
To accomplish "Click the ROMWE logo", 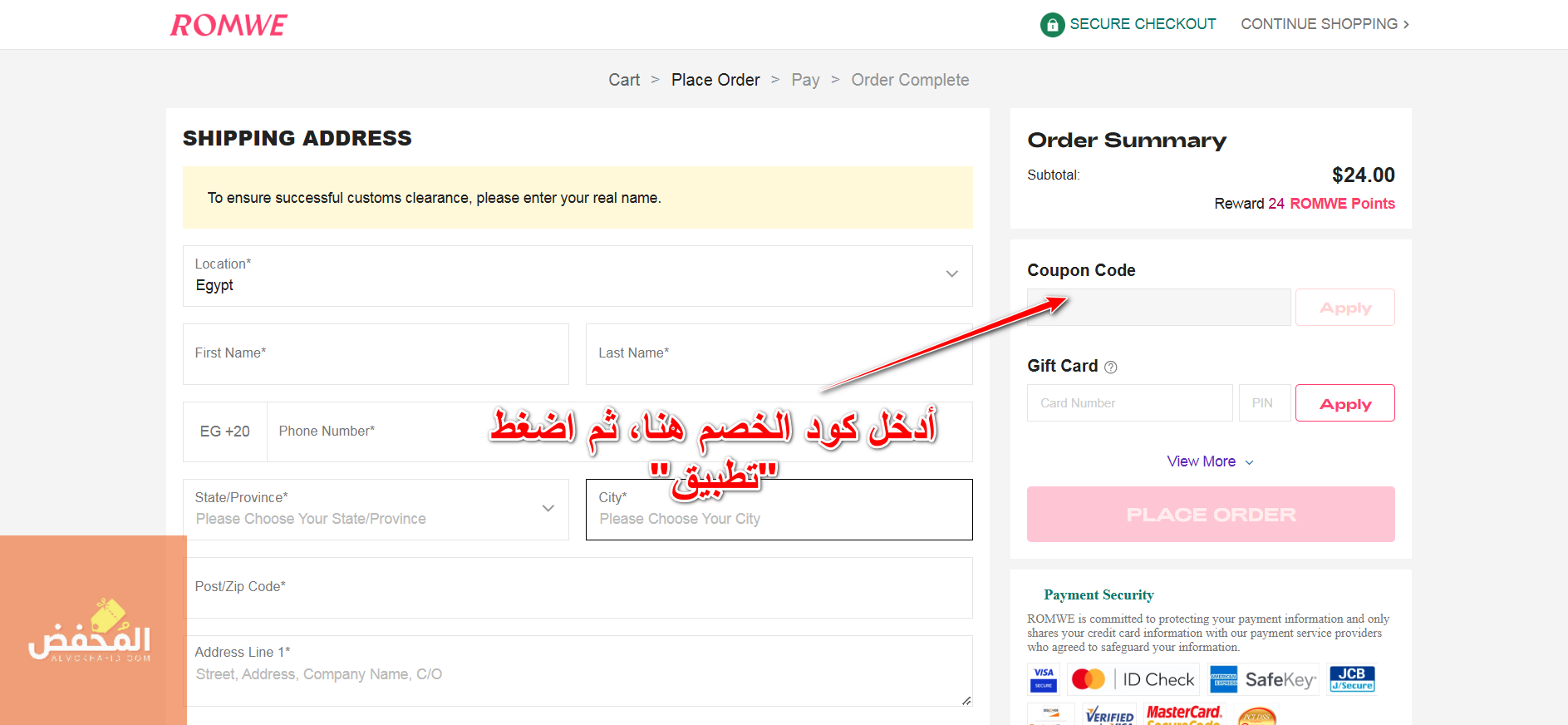I will (x=229, y=25).
